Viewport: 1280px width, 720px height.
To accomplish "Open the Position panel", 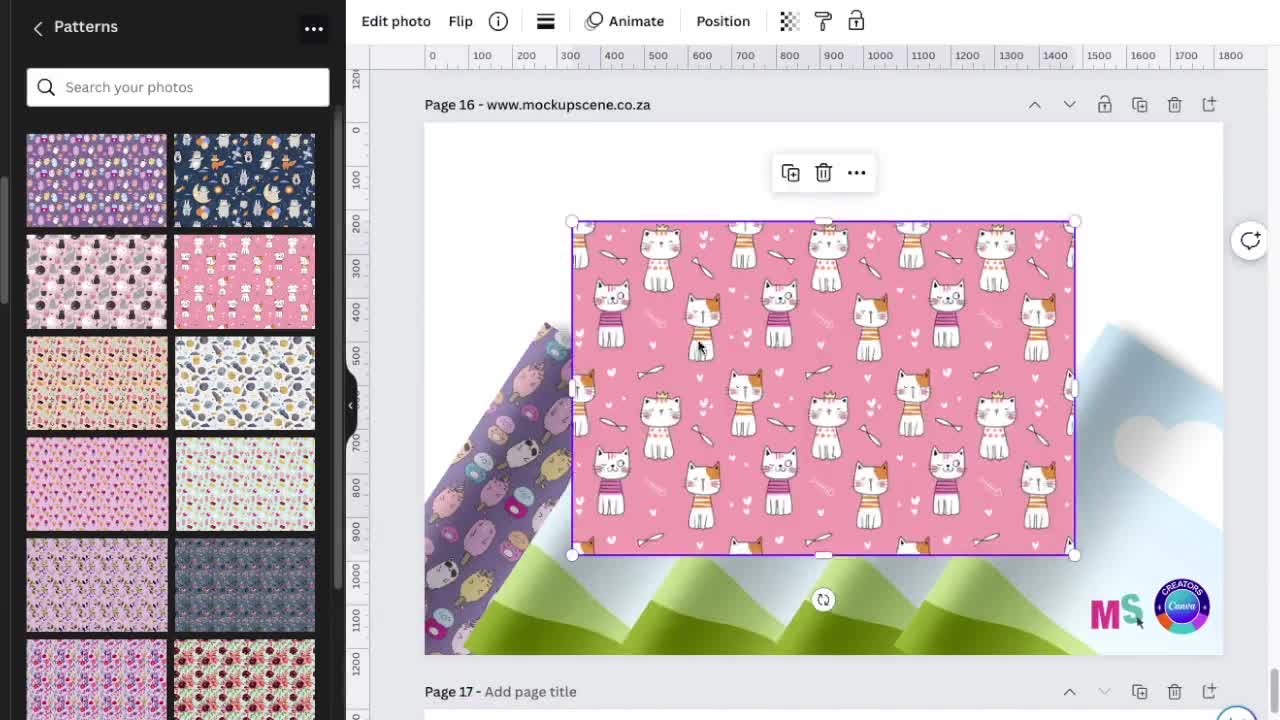I will tap(723, 21).
